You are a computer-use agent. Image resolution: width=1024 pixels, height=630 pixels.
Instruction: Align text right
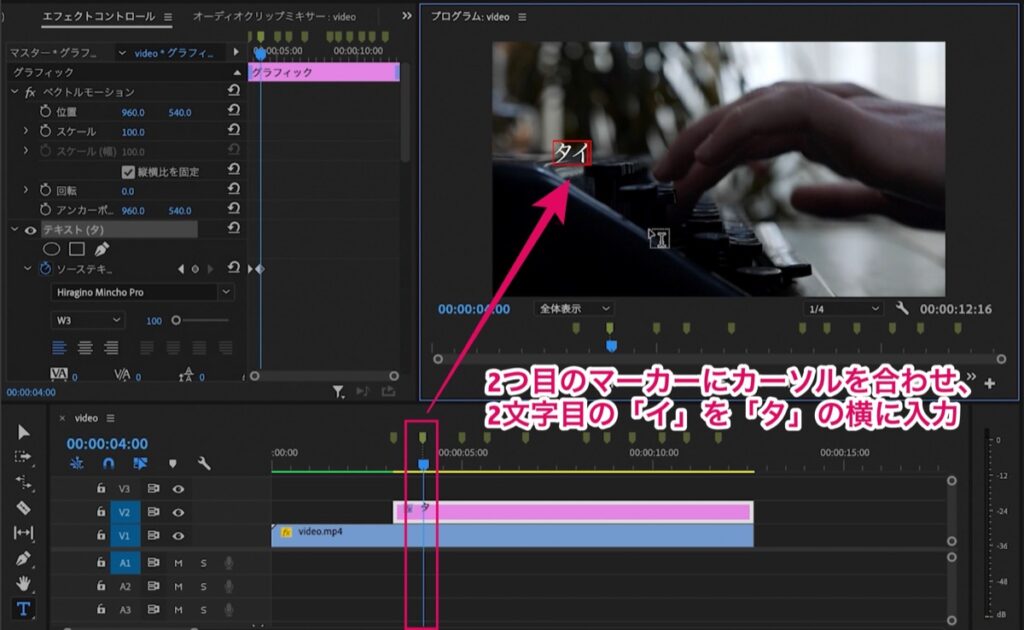click(111, 347)
